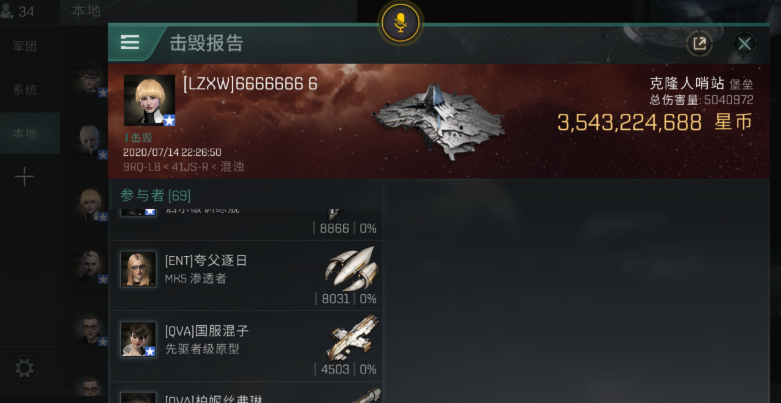
Task: Add a new chat channel with plus icon
Action: 24,176
